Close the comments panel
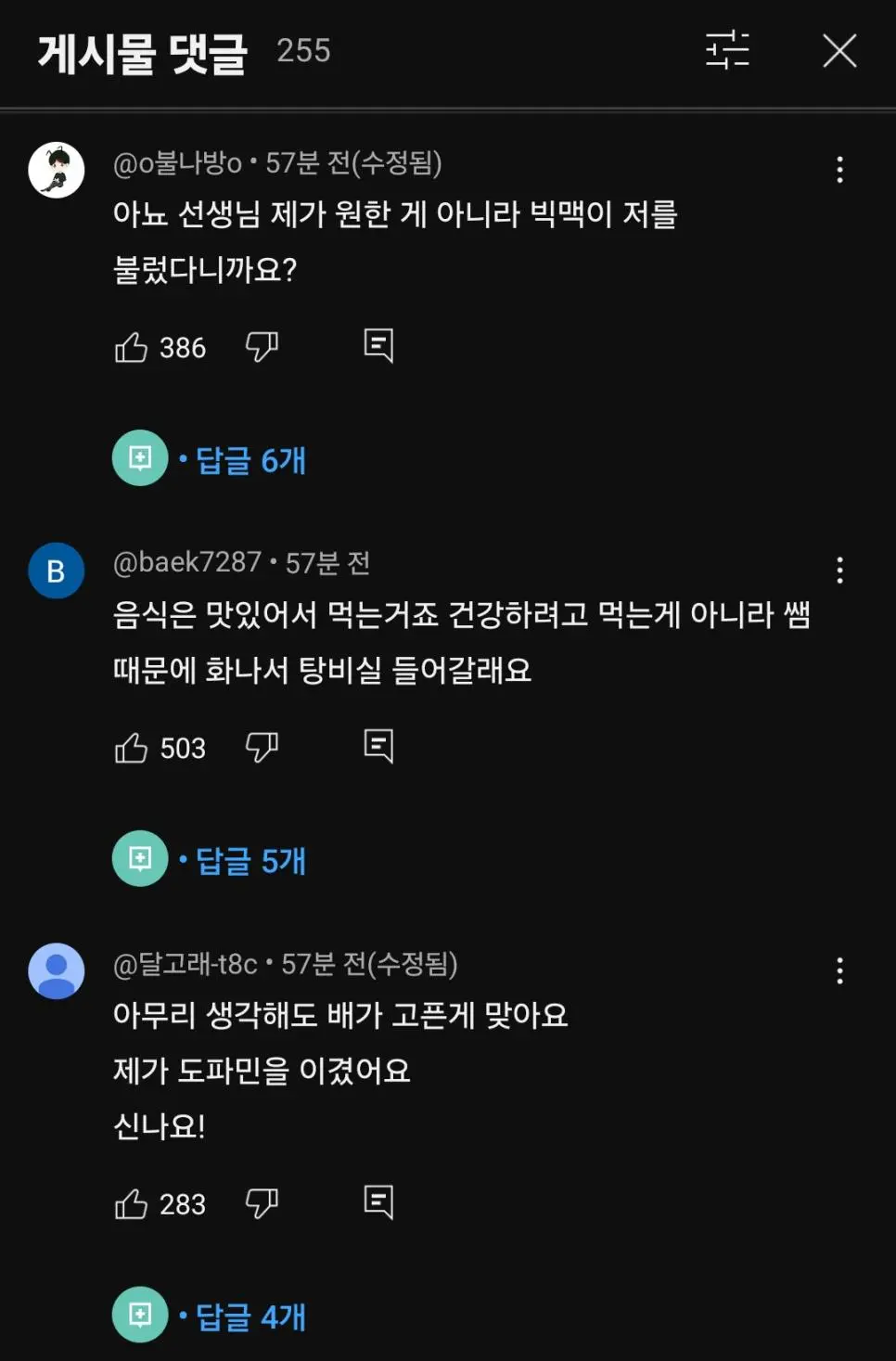This screenshot has width=896, height=1361. pyautogui.click(x=839, y=51)
